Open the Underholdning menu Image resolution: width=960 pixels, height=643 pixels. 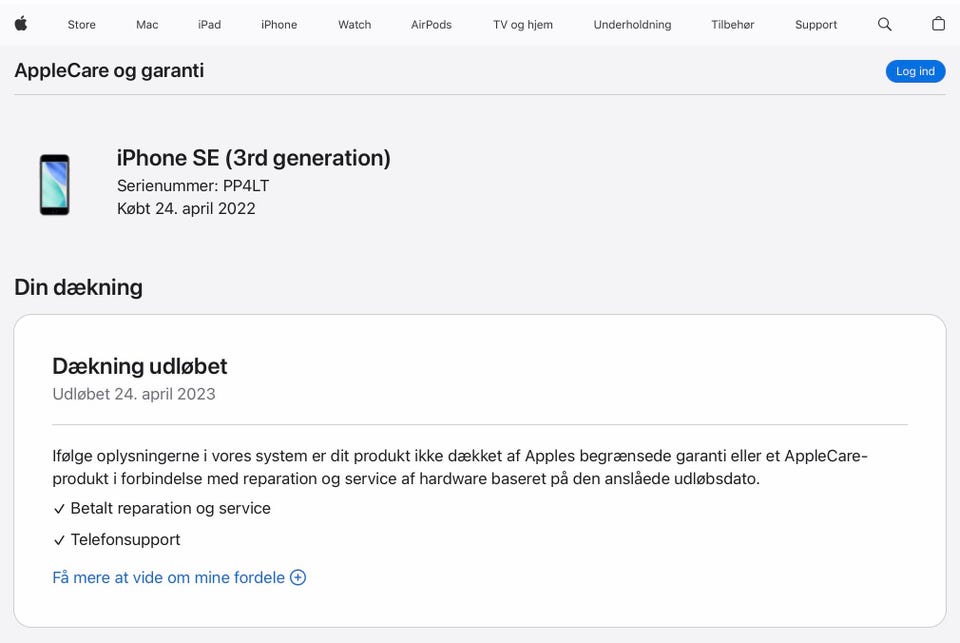632,24
